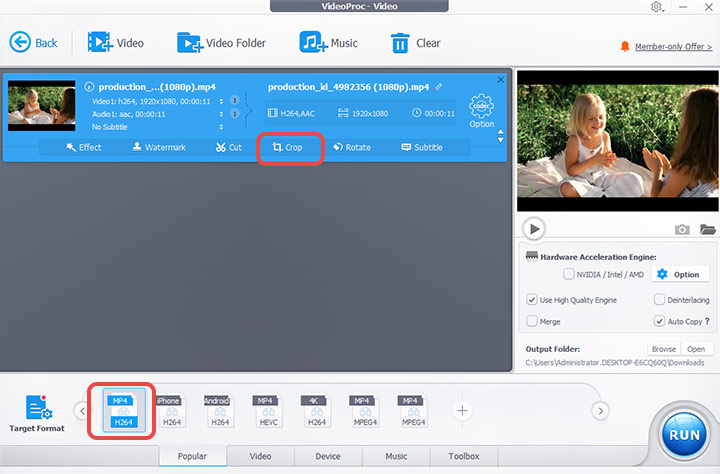Open the Subtitle tool
720x474 pixels.
click(x=422, y=147)
